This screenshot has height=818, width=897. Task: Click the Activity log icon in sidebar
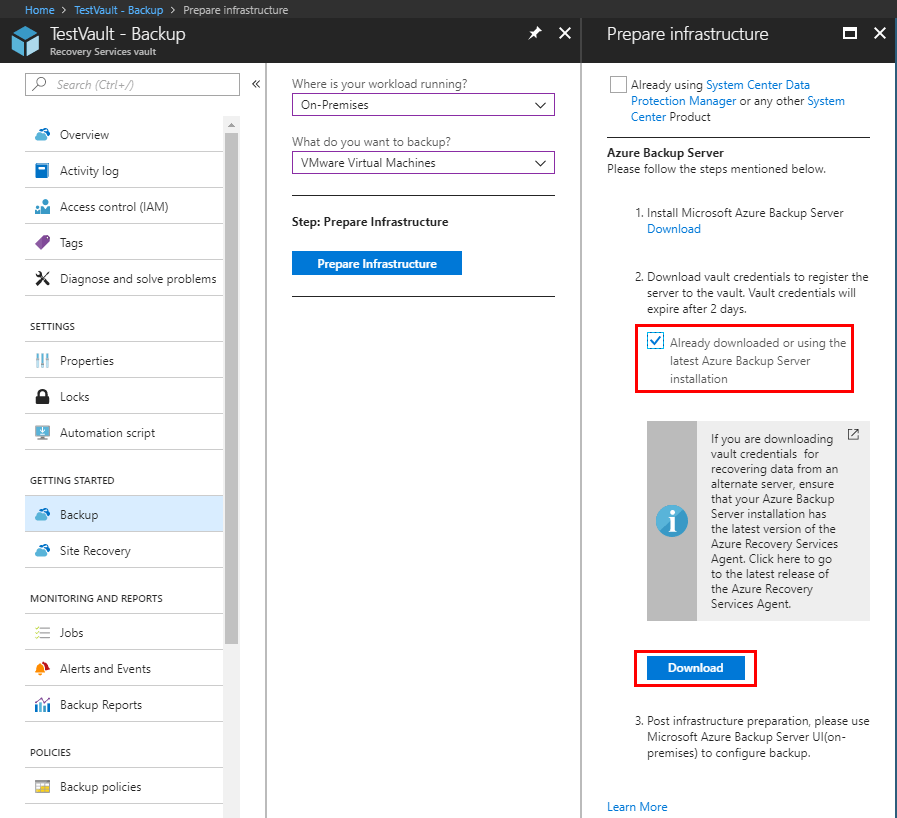[42, 171]
